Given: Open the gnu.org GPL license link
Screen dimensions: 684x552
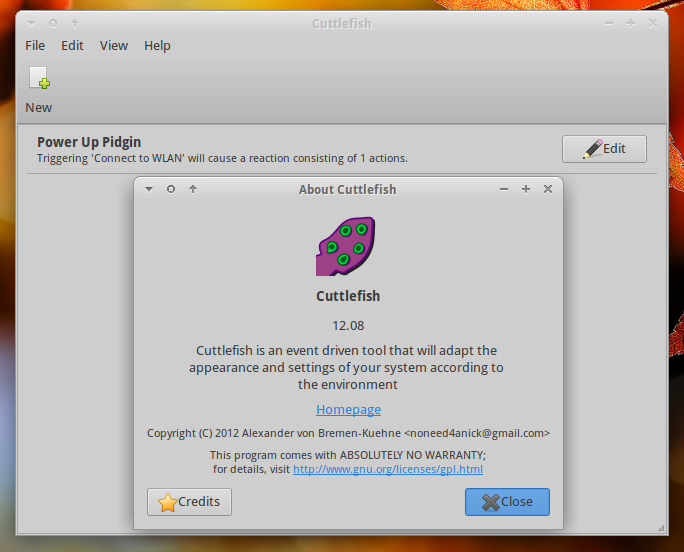Looking at the screenshot, I should tap(388, 469).
